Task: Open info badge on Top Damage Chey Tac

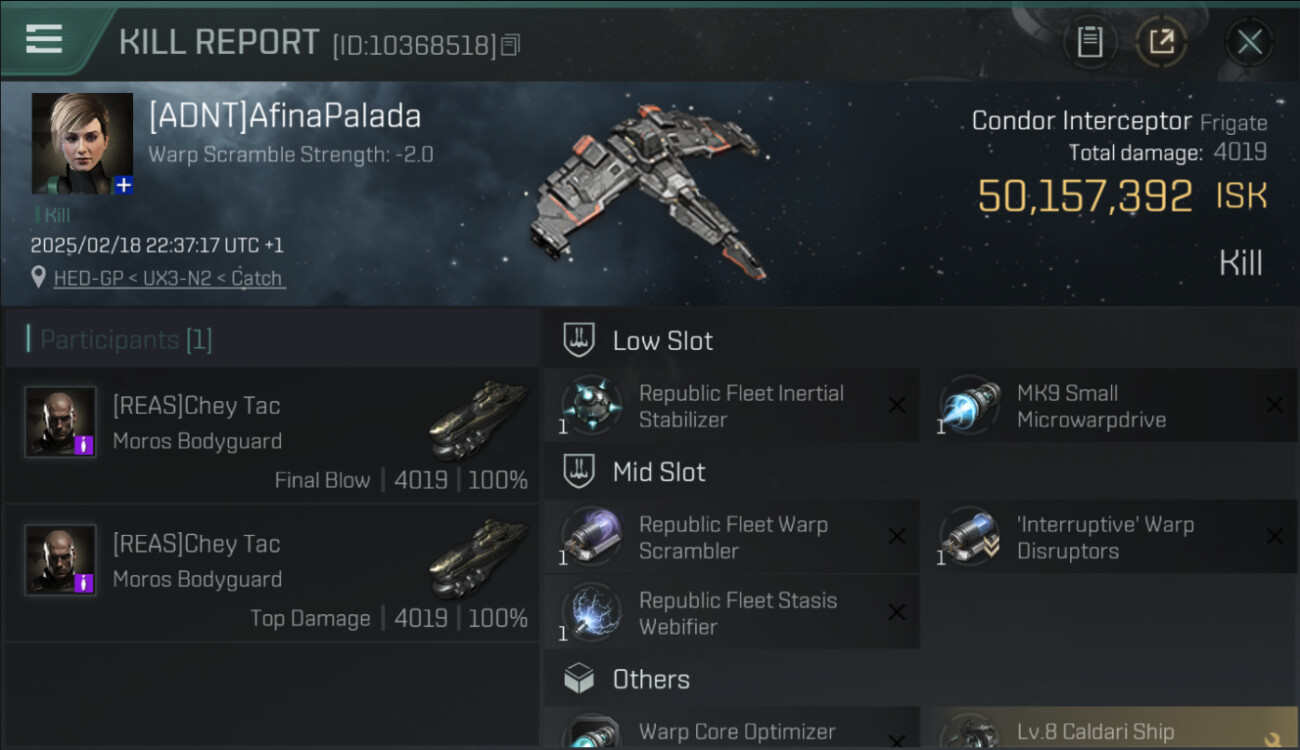Action: pos(85,583)
